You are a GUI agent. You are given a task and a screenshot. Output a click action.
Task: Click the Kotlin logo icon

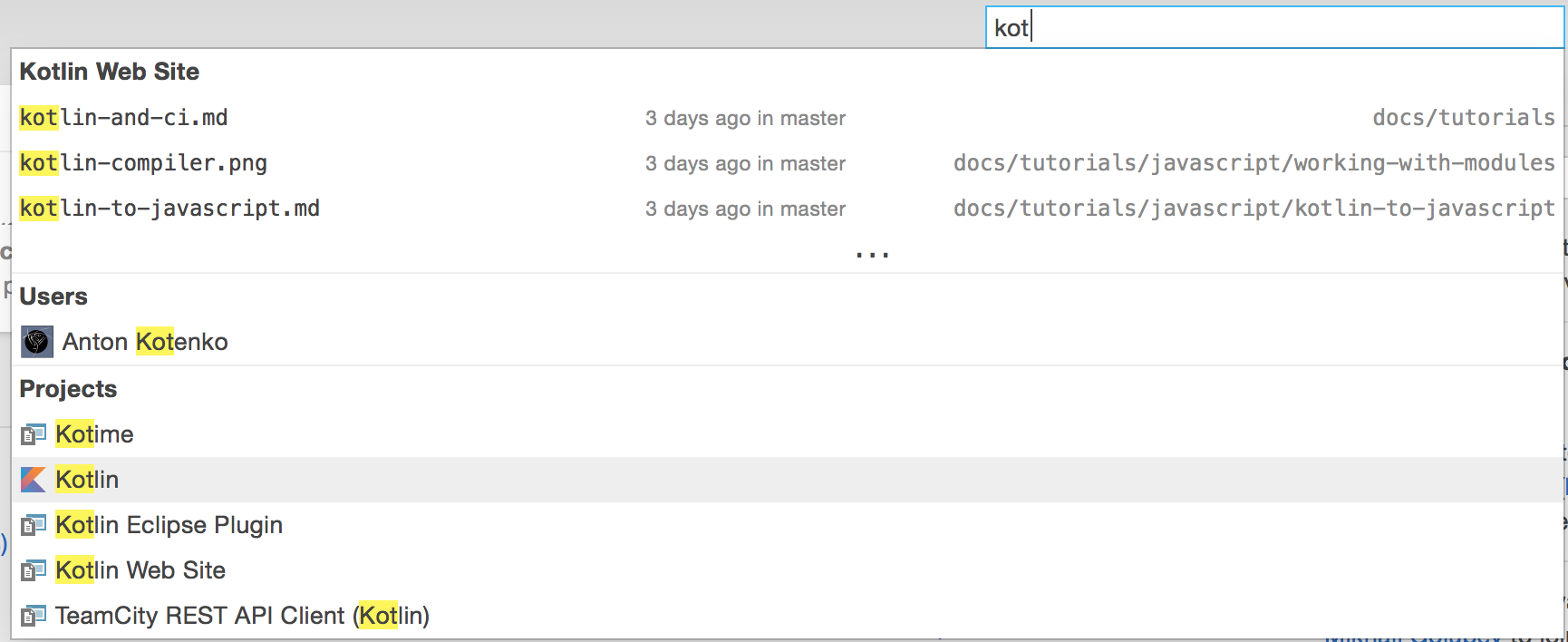point(34,480)
